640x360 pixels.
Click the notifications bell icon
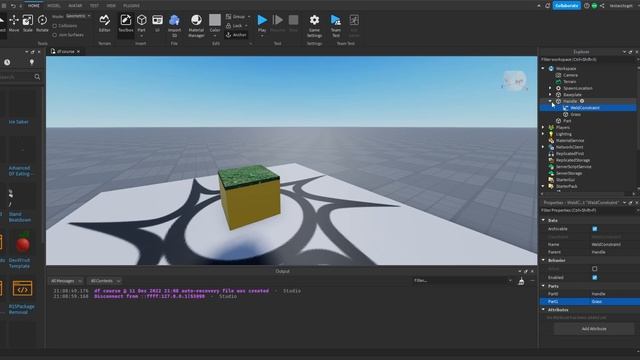(x=547, y=6)
